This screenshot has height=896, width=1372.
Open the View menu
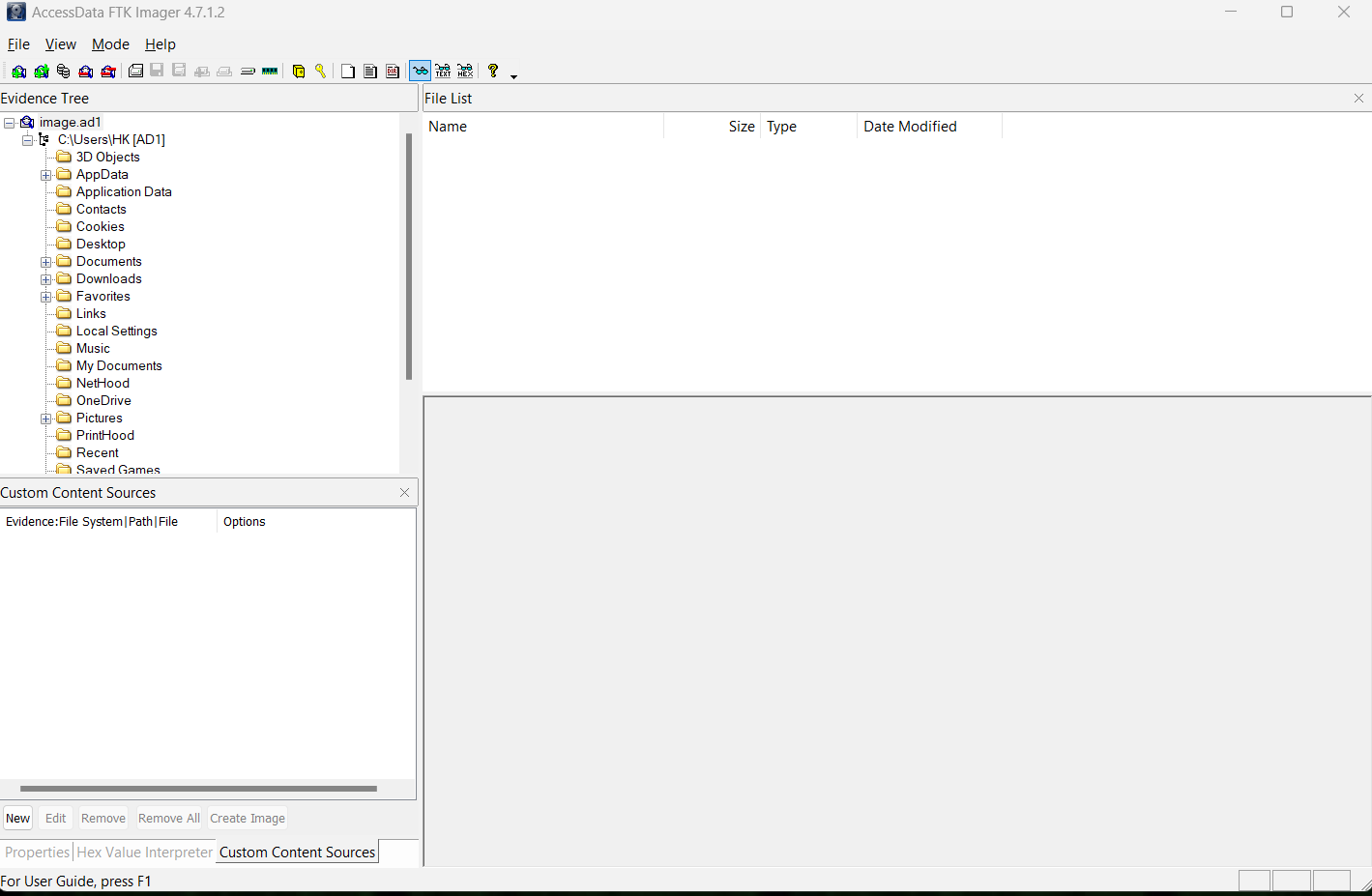coord(61,44)
